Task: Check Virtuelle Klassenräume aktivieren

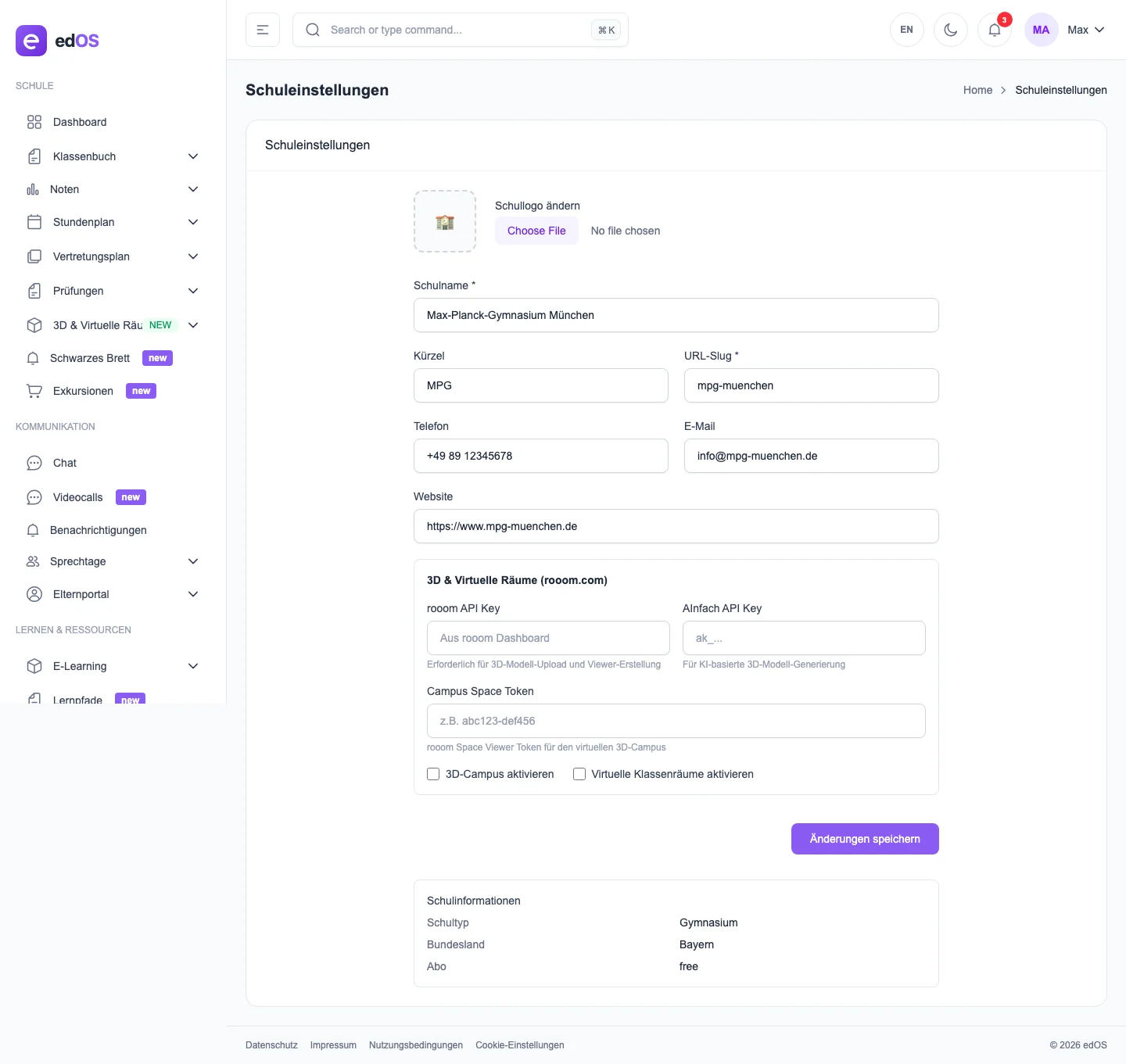Action: [579, 774]
